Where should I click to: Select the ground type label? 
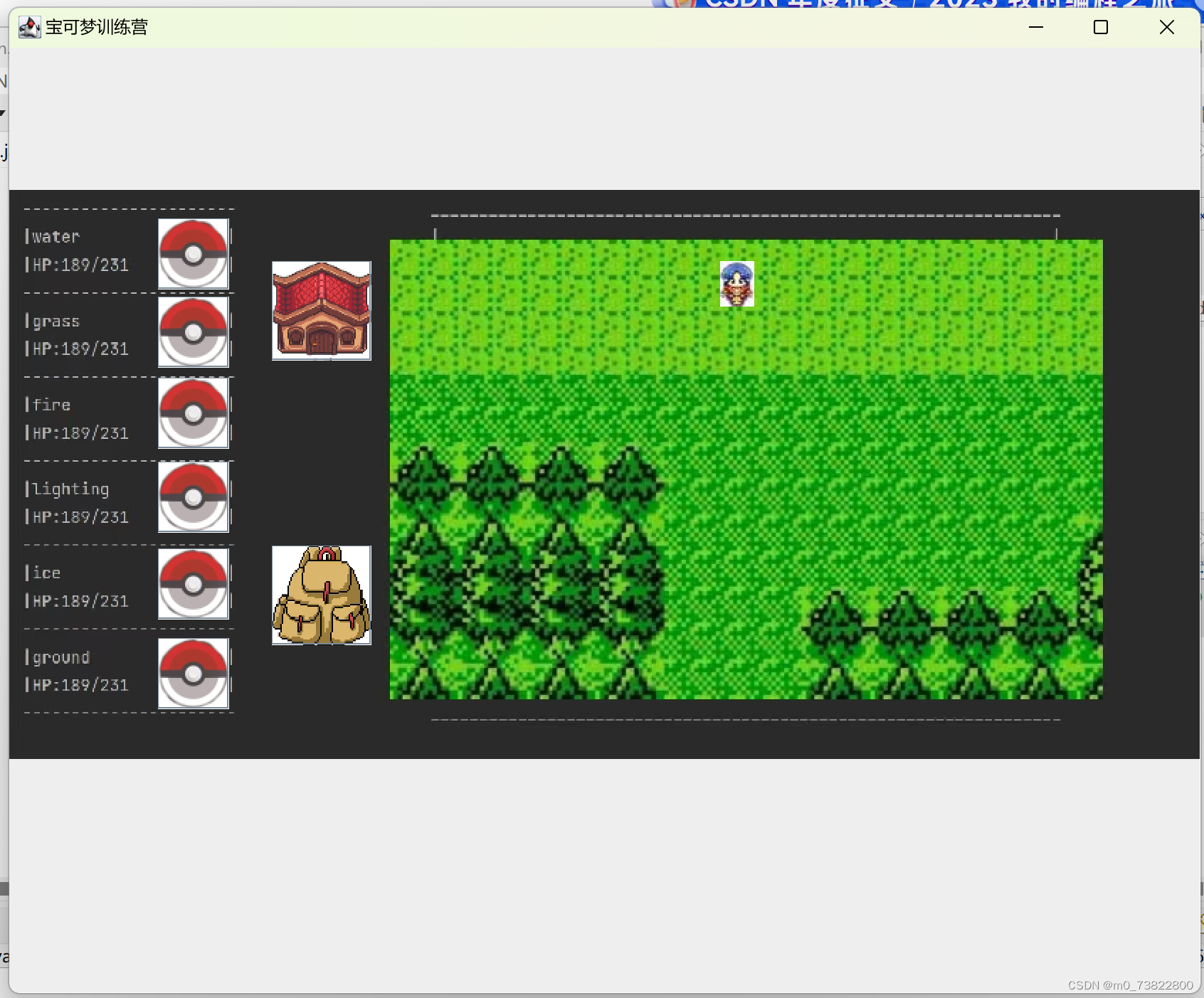tap(61, 658)
